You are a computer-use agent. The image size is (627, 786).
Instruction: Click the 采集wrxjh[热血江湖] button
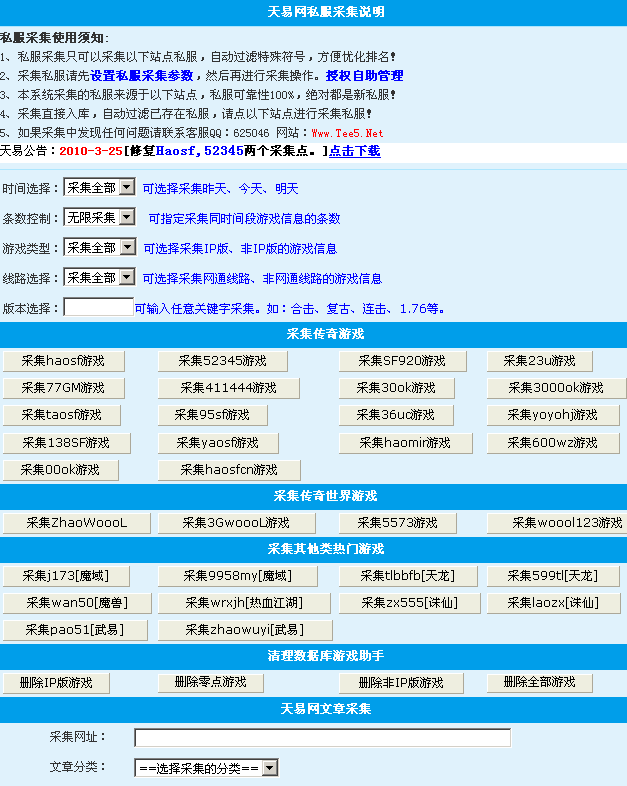244,603
